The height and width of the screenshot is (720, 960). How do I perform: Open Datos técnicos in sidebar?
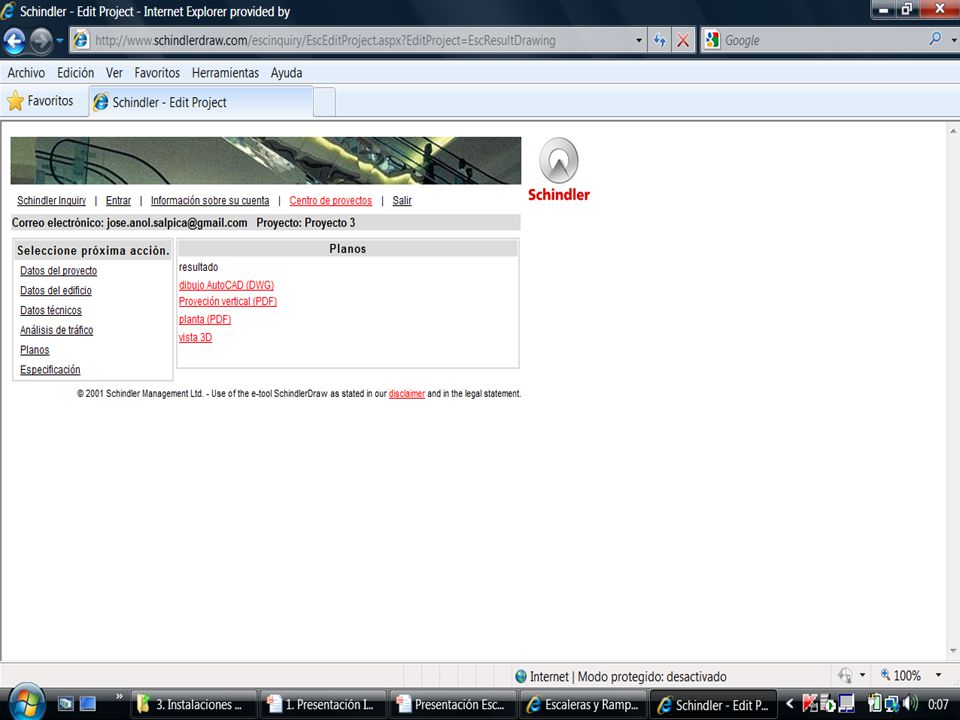[51, 310]
